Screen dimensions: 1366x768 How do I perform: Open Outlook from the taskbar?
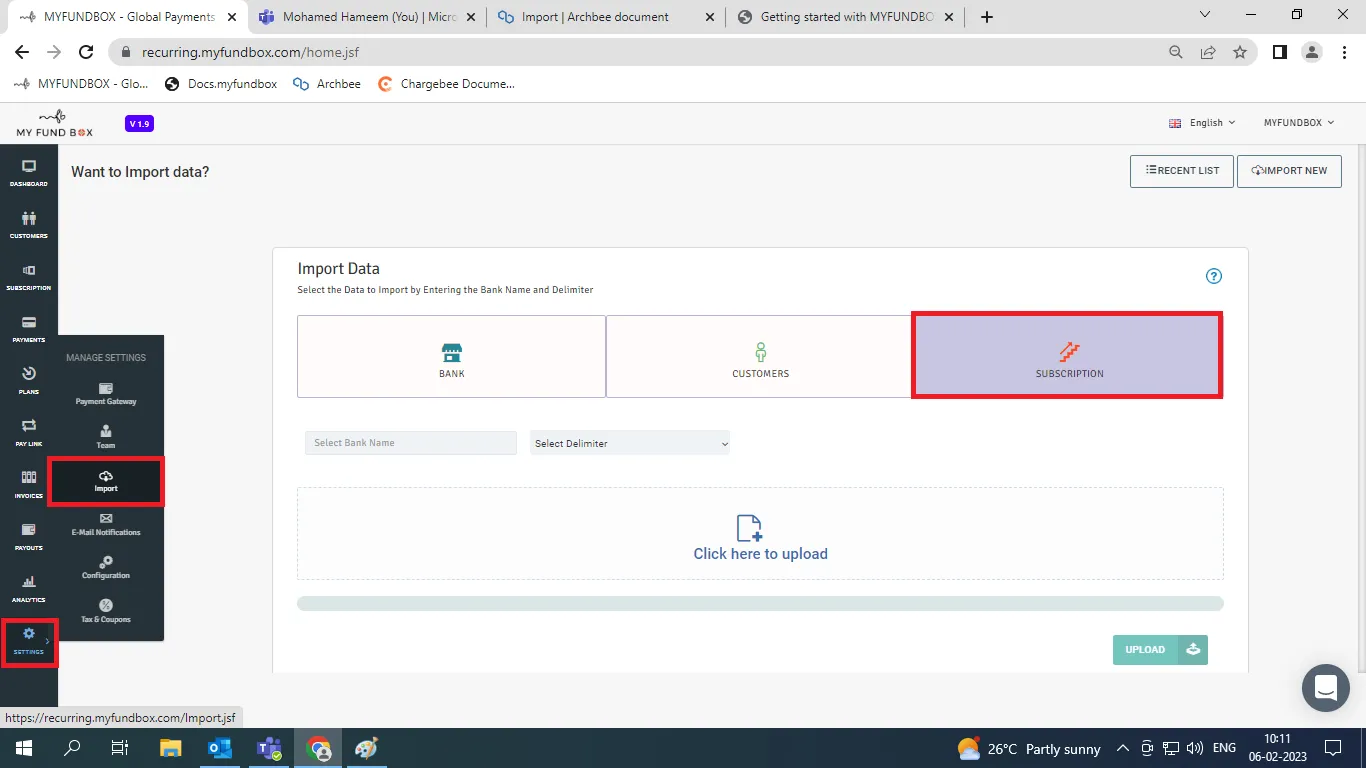pos(220,748)
